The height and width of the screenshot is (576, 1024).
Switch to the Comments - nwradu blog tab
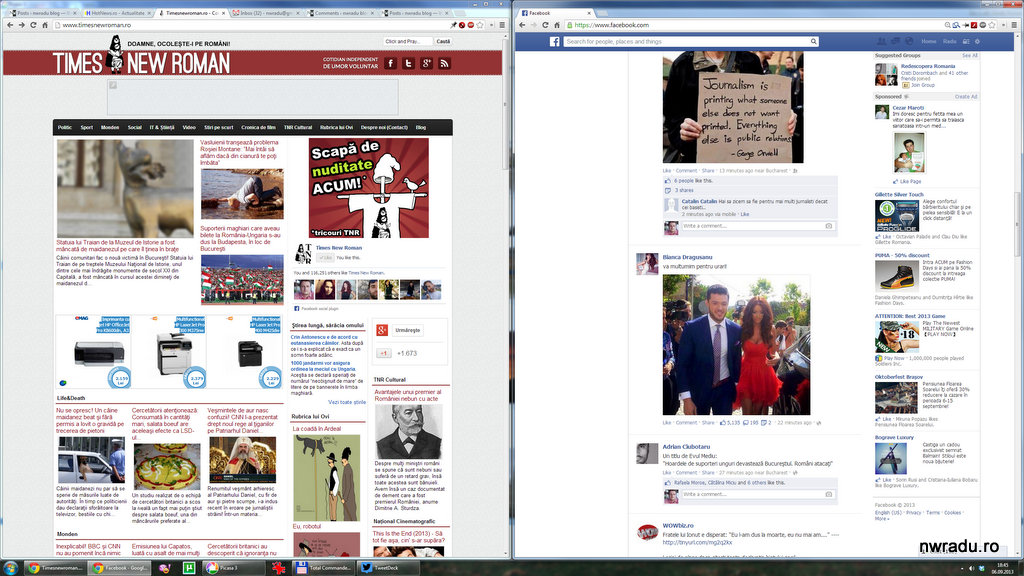coord(340,13)
